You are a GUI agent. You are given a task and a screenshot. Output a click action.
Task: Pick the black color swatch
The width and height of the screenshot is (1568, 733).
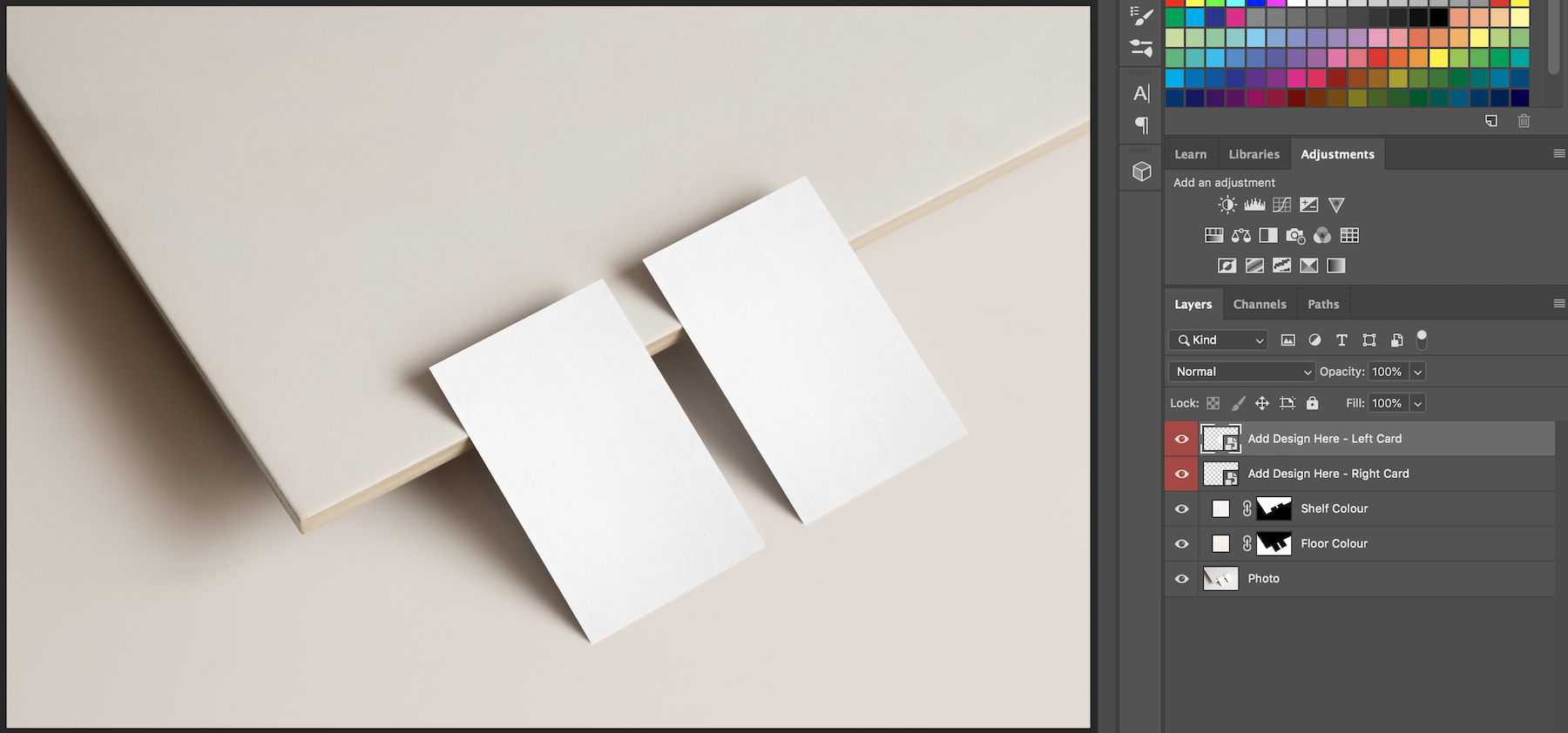pyautogui.click(x=1439, y=17)
